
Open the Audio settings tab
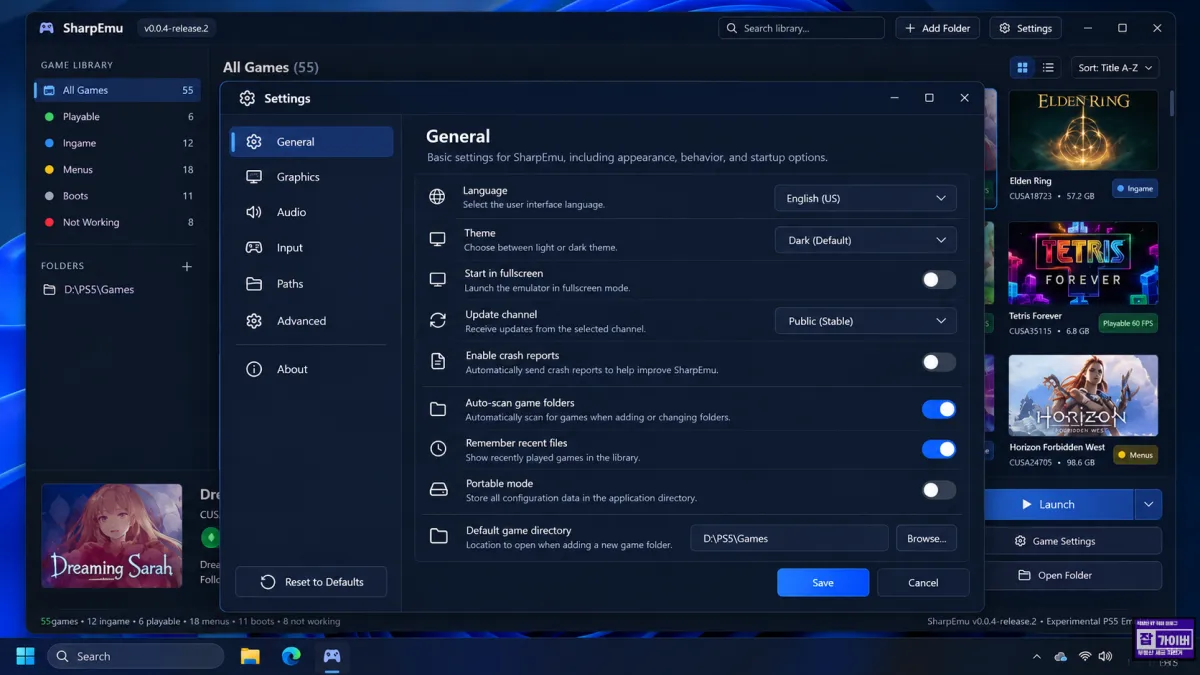[312, 212]
